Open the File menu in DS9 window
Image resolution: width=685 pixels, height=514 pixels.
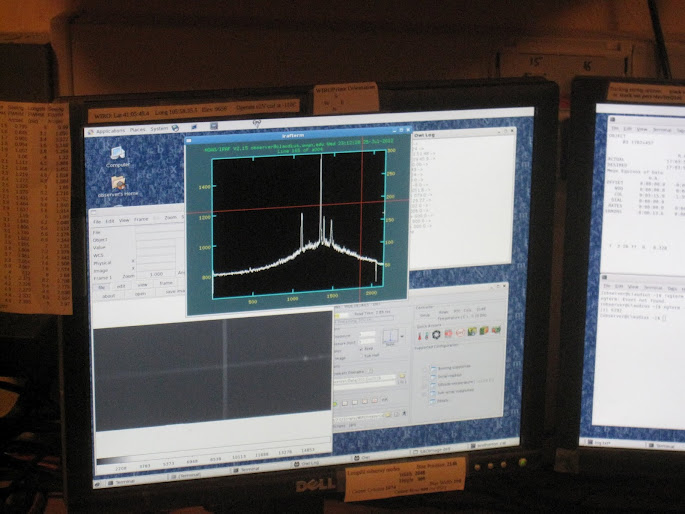[97, 222]
